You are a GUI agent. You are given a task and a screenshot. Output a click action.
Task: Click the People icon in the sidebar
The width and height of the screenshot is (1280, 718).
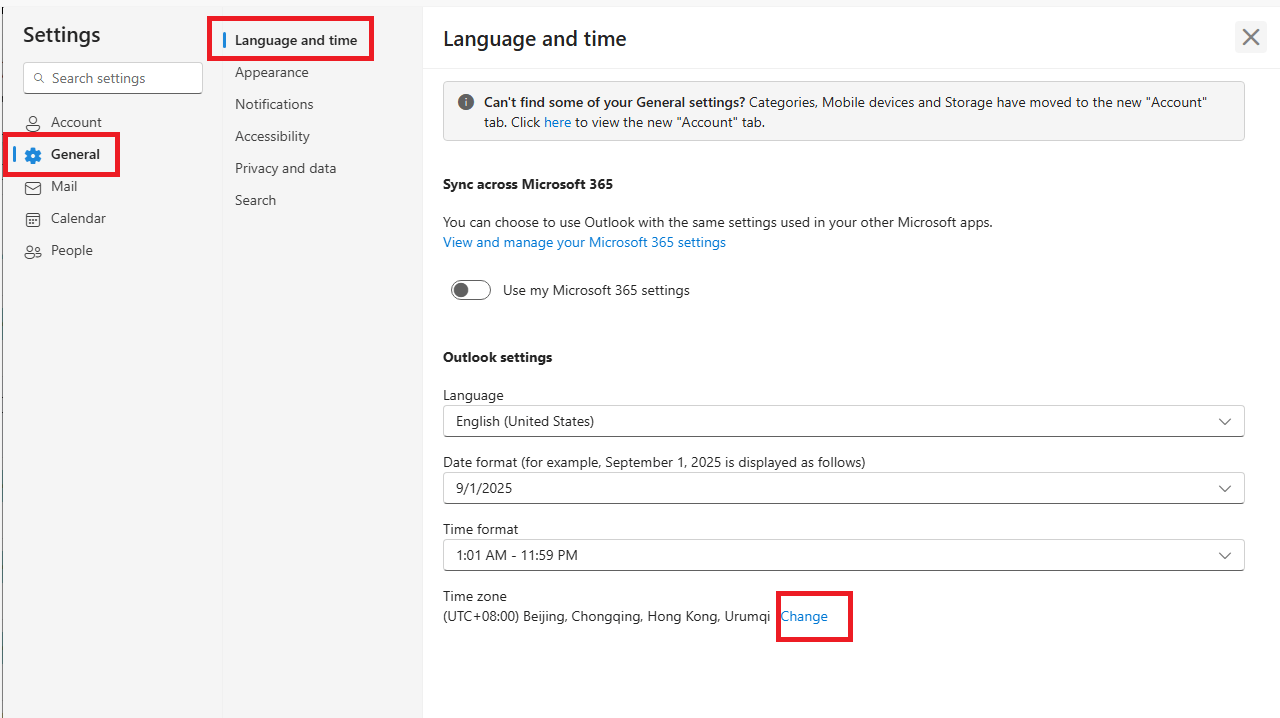pos(34,250)
